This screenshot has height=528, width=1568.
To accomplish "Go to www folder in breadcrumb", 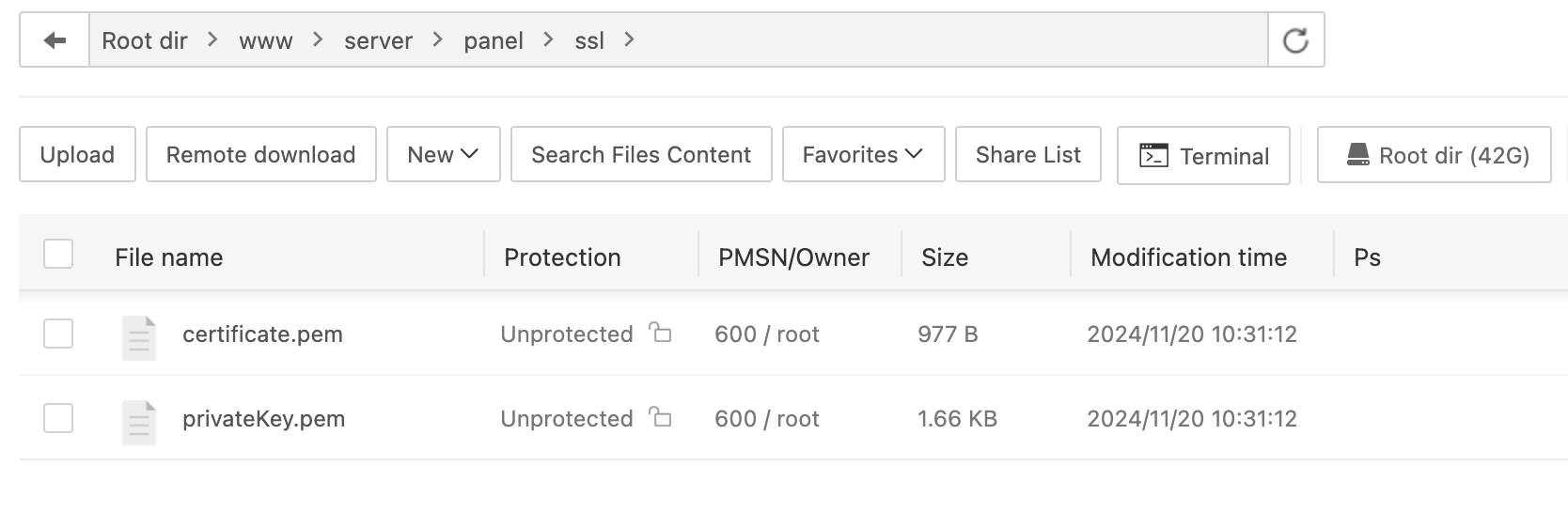I will [x=266, y=41].
